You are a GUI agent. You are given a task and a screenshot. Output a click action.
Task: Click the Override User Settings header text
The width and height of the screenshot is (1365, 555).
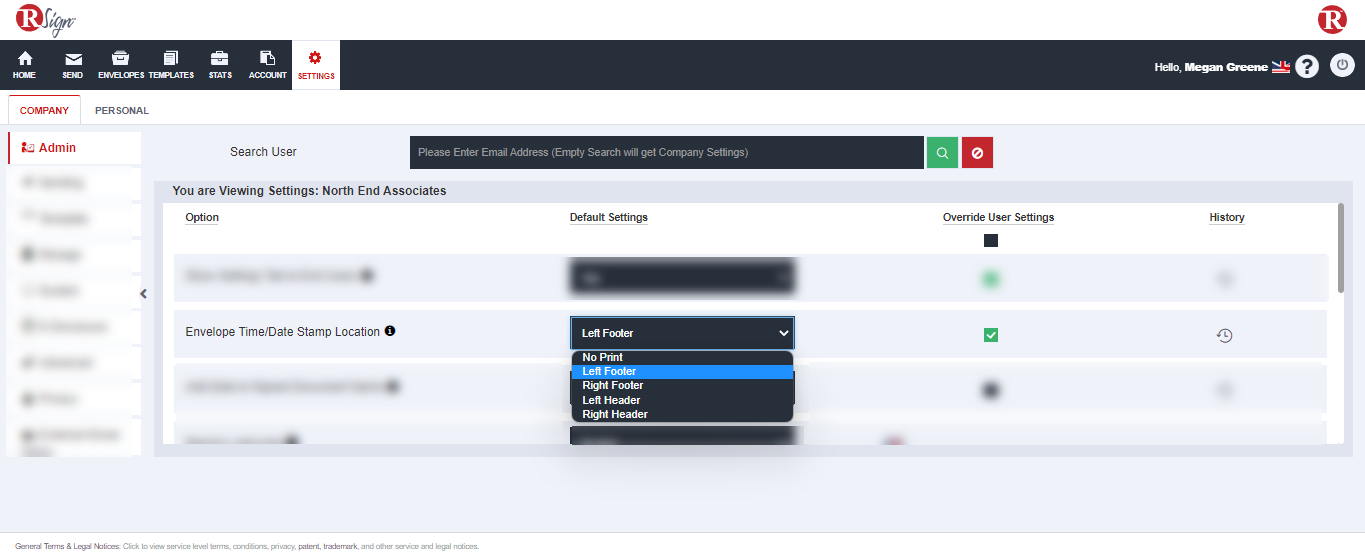(998, 217)
